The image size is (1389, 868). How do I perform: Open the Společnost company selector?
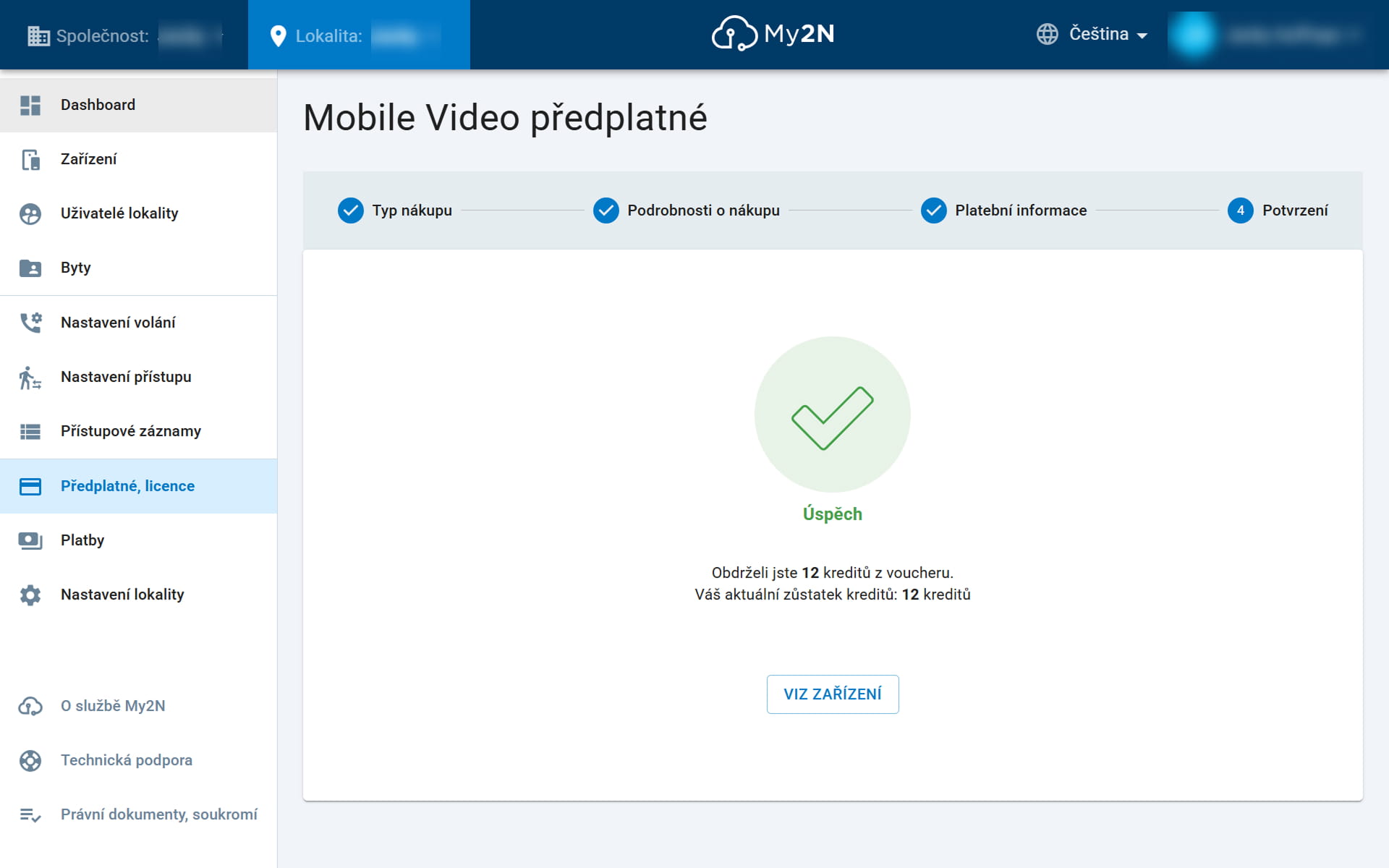tap(124, 35)
